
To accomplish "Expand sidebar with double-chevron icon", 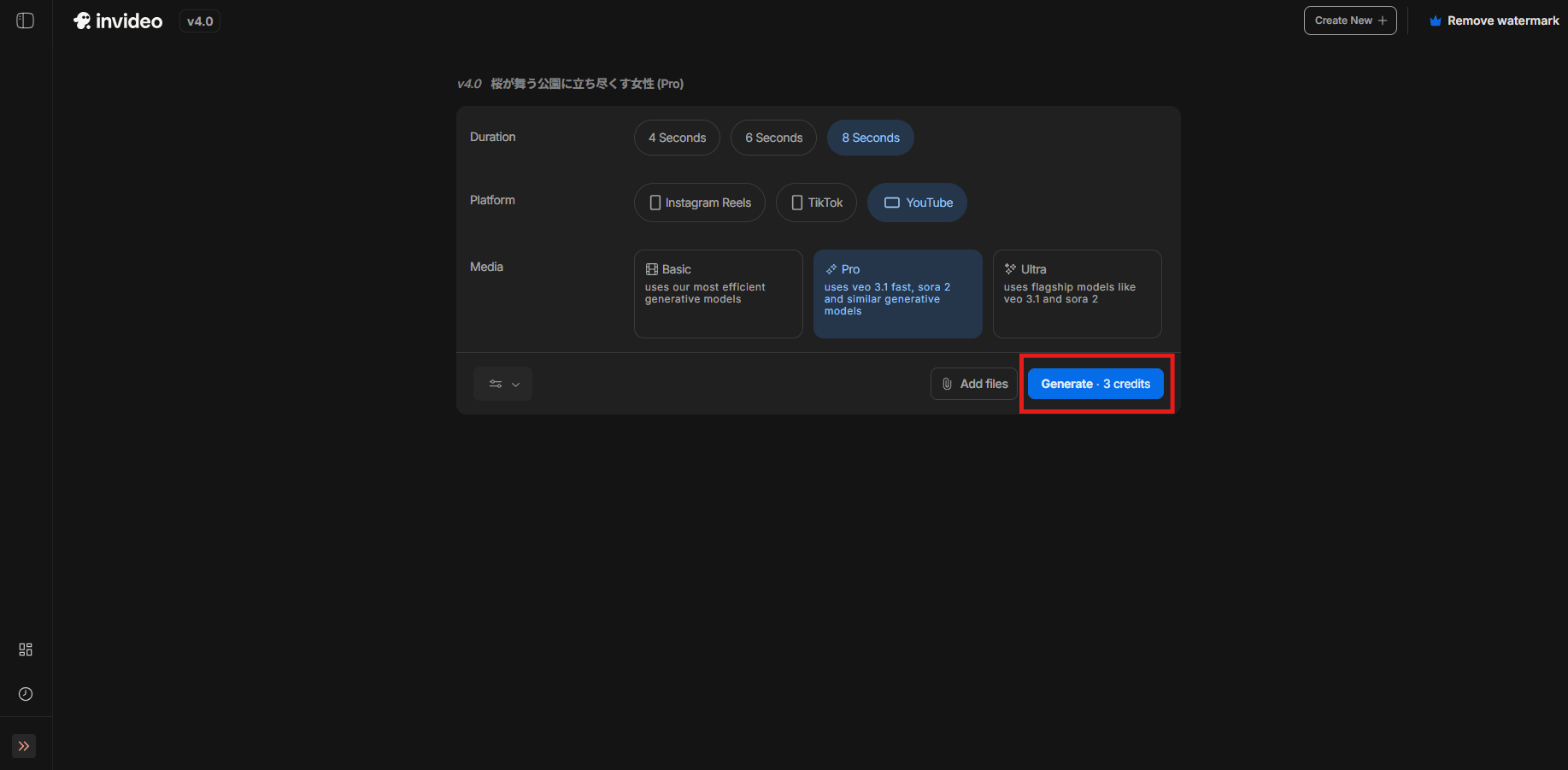I will click(x=24, y=746).
